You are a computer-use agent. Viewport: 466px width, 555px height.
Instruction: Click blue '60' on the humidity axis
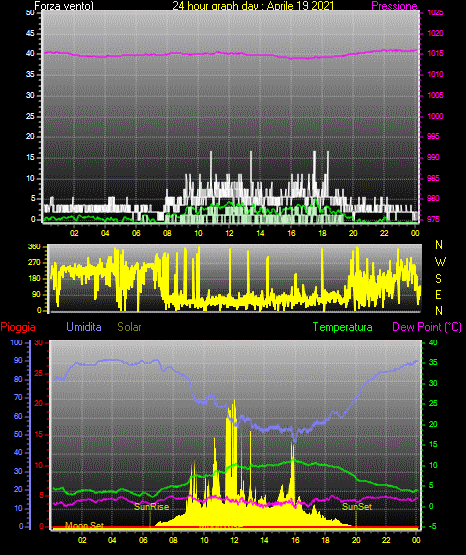[x=18, y=416]
